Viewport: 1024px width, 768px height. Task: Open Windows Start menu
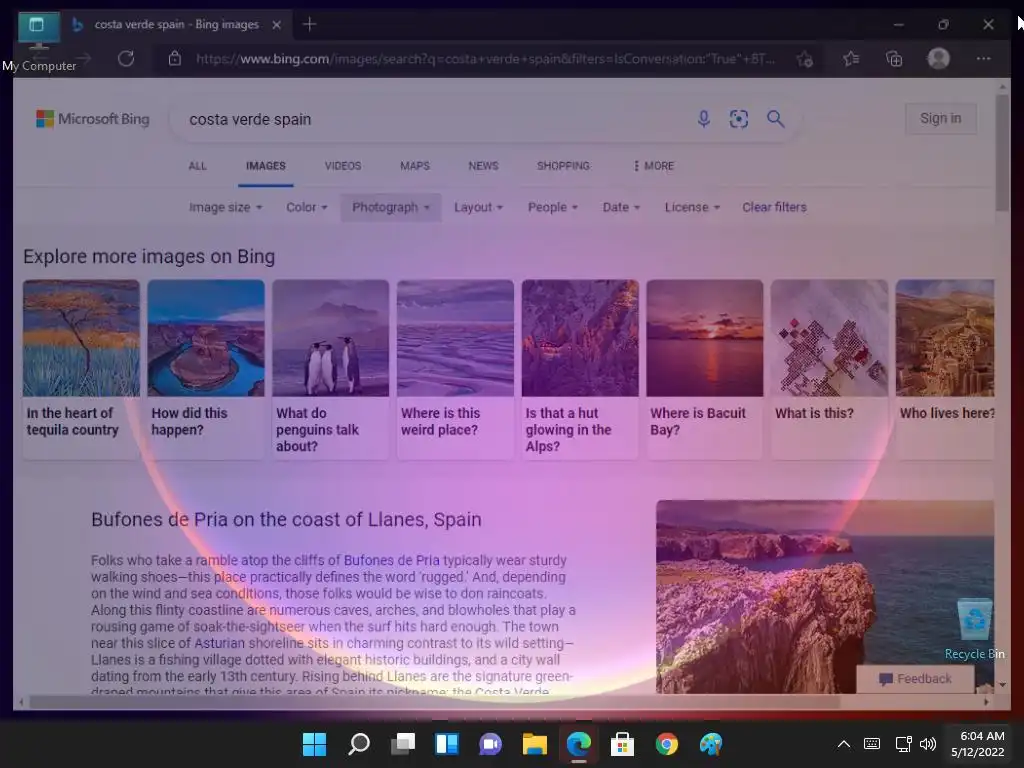point(314,744)
